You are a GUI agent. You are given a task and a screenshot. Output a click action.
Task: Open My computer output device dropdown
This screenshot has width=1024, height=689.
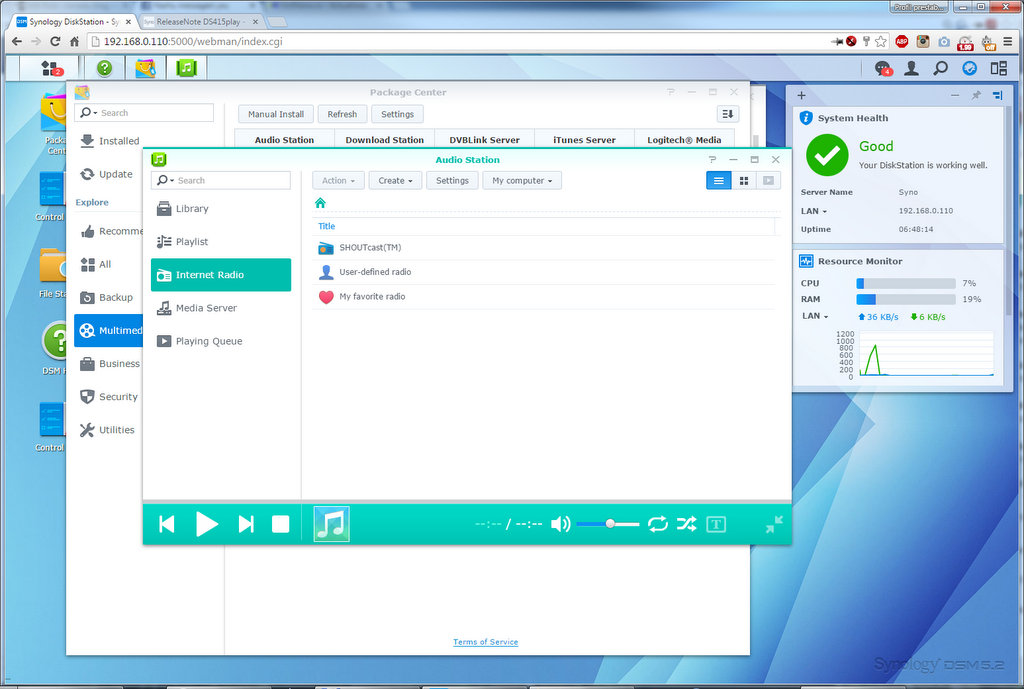(x=522, y=181)
